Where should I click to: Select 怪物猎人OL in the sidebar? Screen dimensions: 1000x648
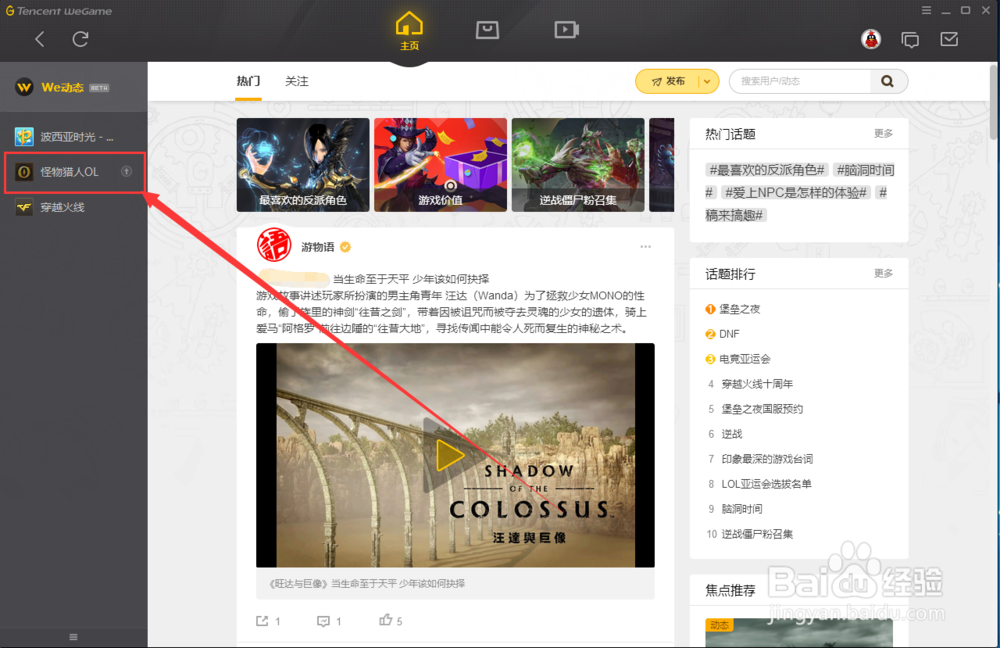click(x=70, y=172)
